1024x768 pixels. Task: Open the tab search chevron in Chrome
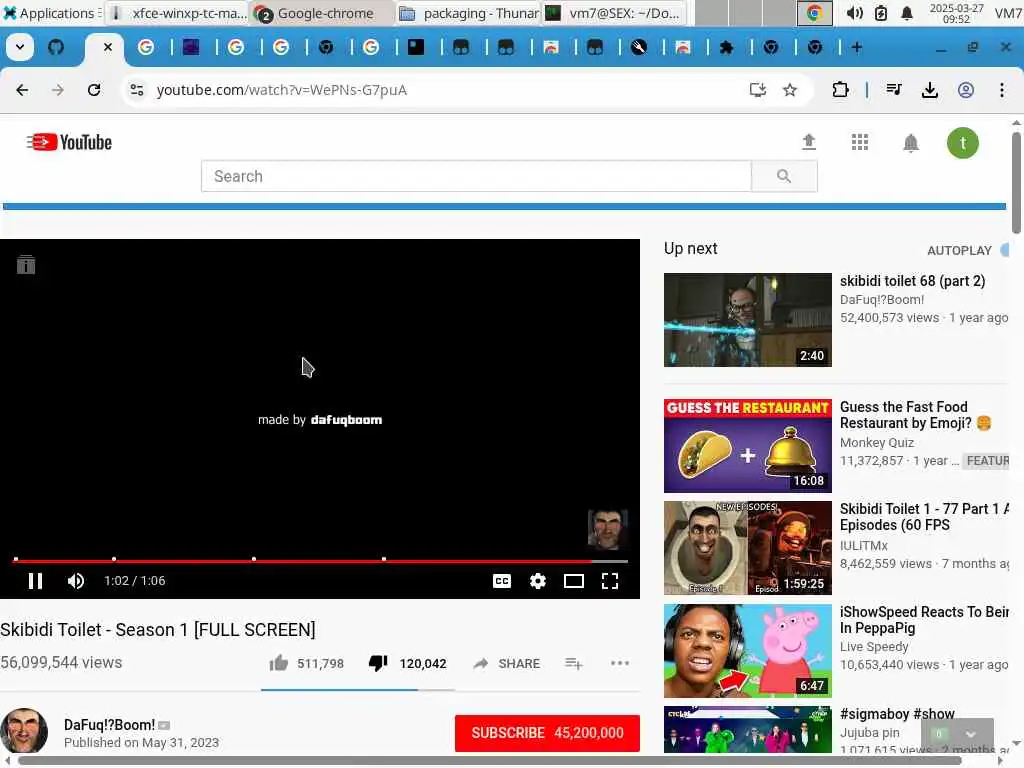20,47
